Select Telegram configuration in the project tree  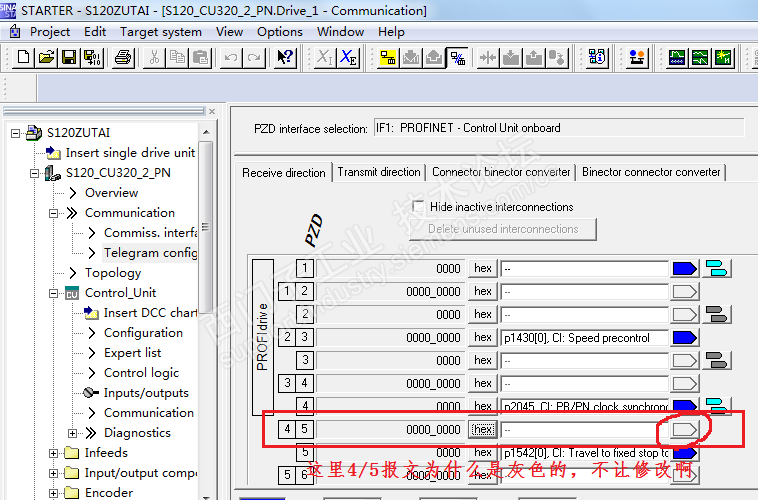[150, 253]
